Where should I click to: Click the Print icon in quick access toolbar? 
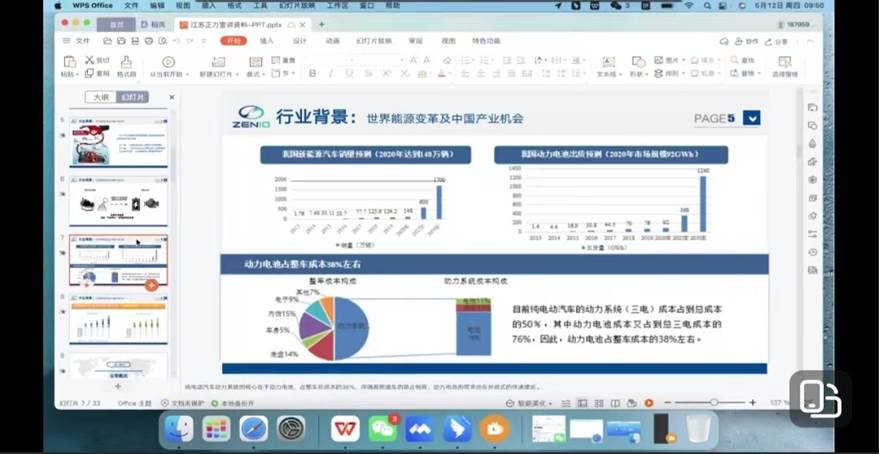point(149,41)
